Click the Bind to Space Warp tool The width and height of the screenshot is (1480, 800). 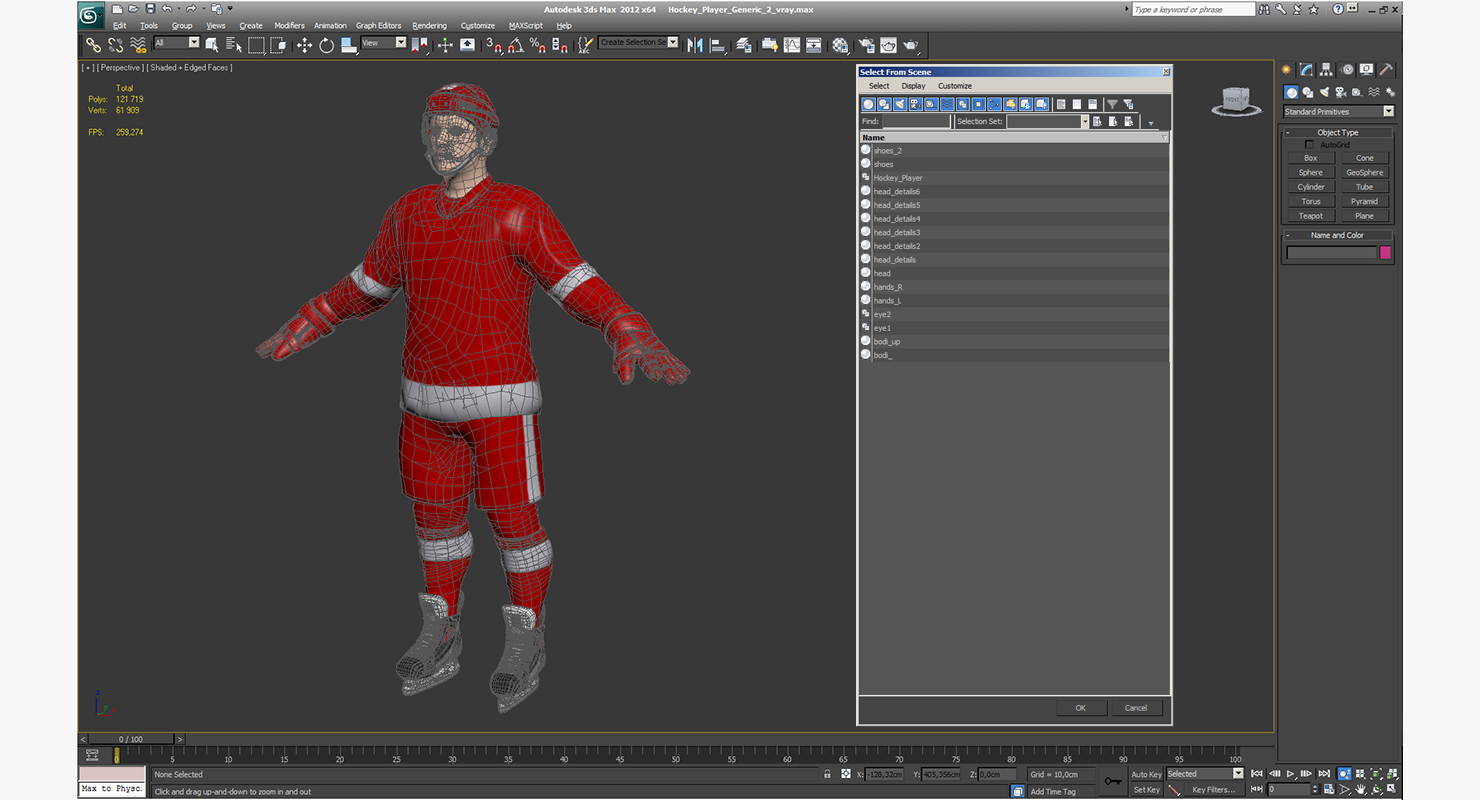(138, 44)
